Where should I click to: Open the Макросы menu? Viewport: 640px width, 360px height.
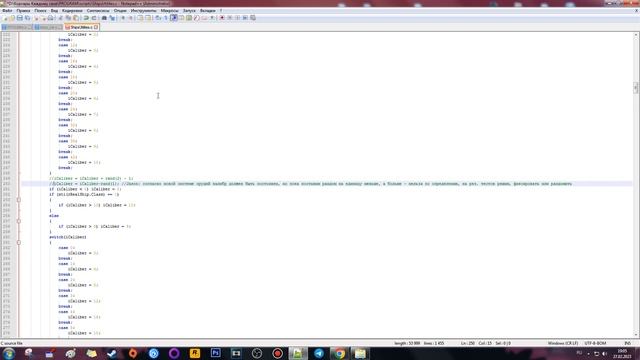coord(169,11)
